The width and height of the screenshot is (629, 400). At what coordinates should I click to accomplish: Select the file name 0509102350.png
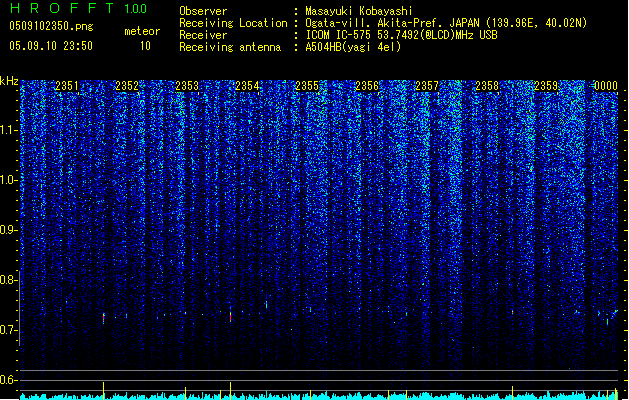51,27
